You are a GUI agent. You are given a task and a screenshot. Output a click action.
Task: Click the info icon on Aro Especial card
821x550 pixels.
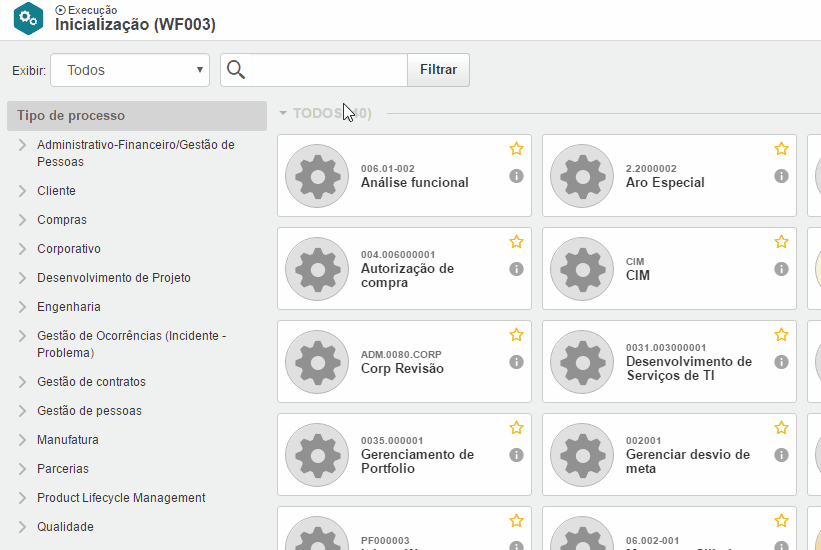point(781,176)
